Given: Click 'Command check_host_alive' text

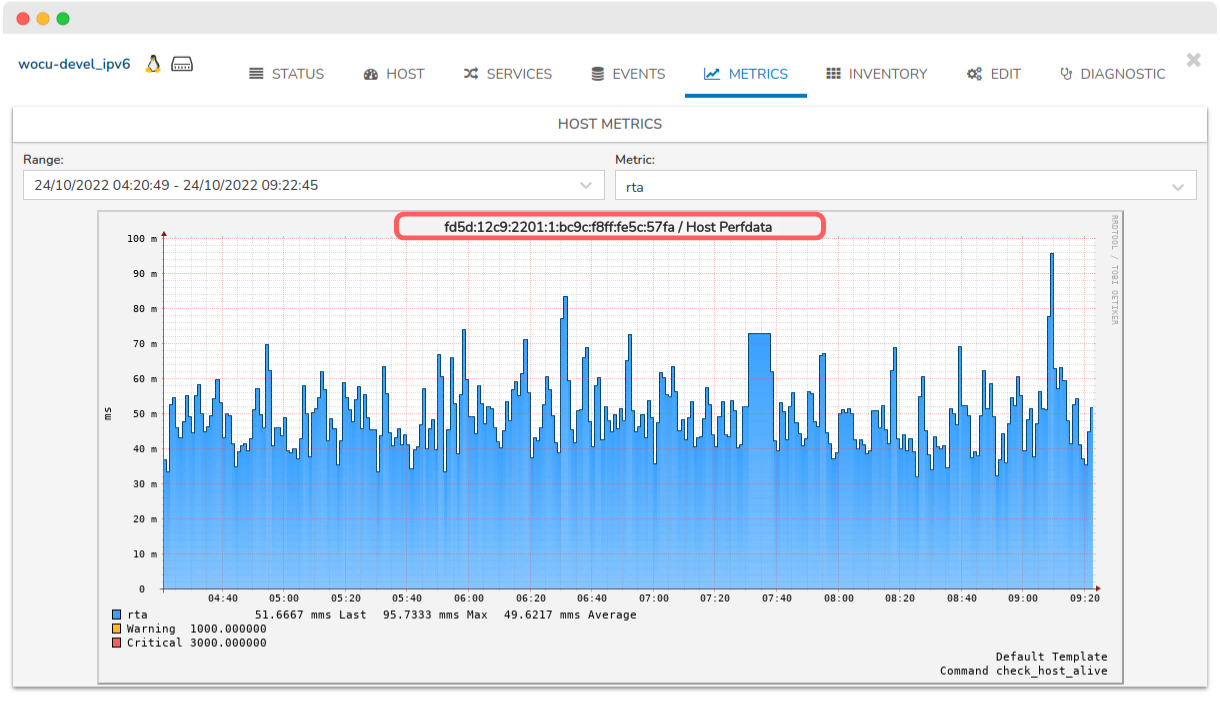Looking at the screenshot, I should (x=1024, y=671).
